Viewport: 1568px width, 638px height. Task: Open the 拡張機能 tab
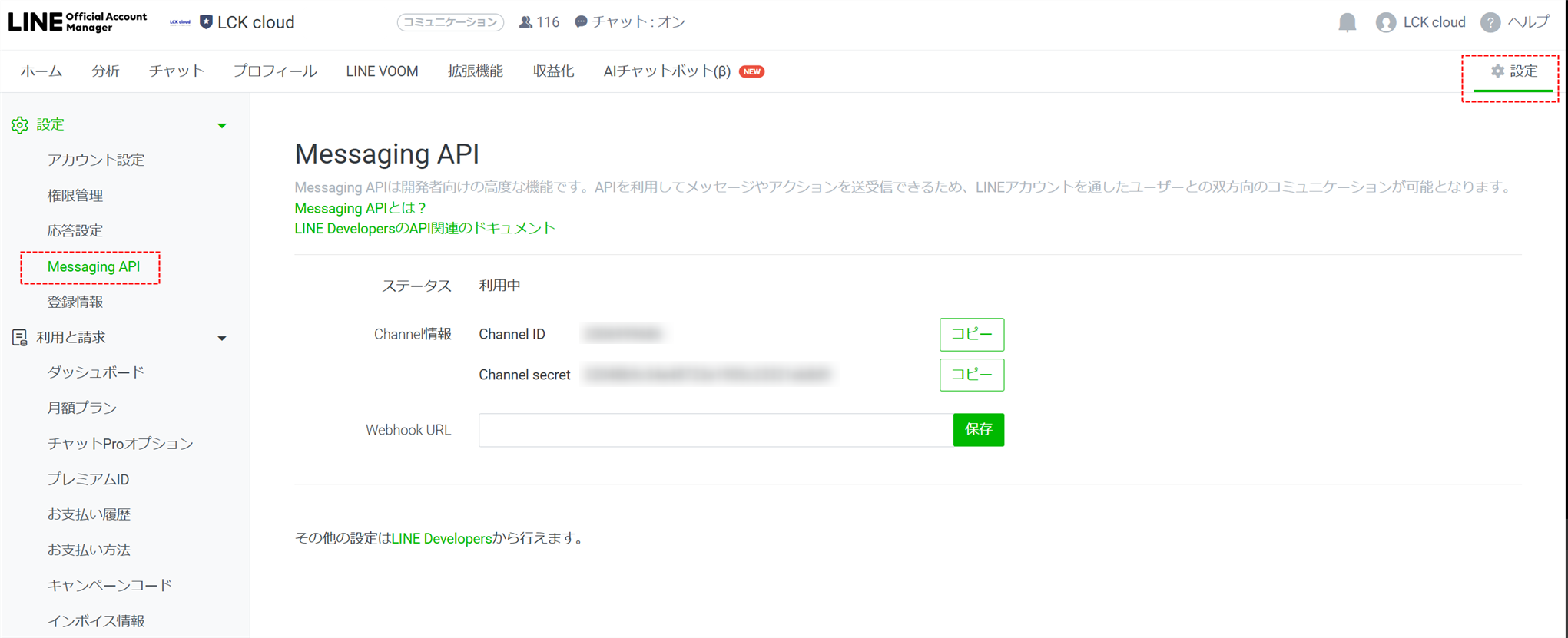click(476, 71)
